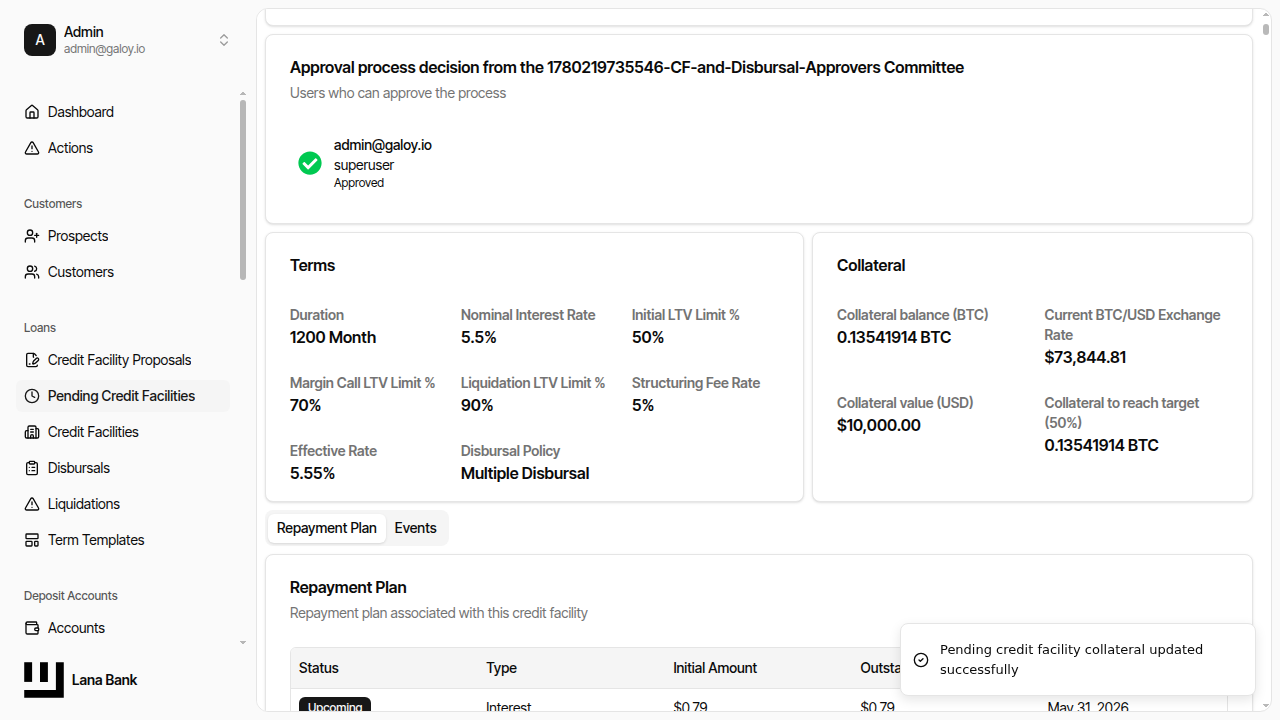Click the Repayment Plan section heading
Screen dimensions: 1280x720
tap(348, 588)
